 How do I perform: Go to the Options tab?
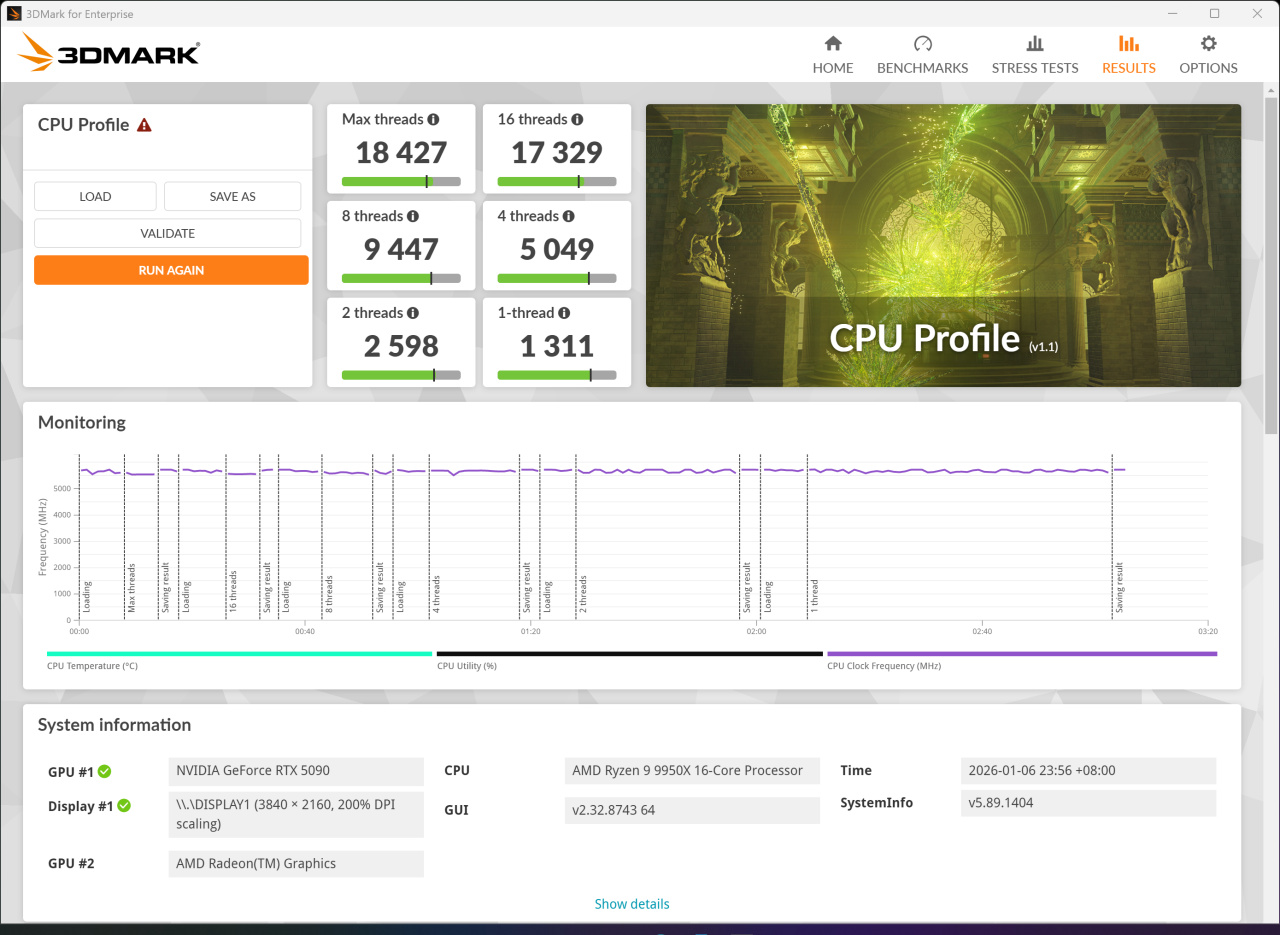[x=1208, y=55]
